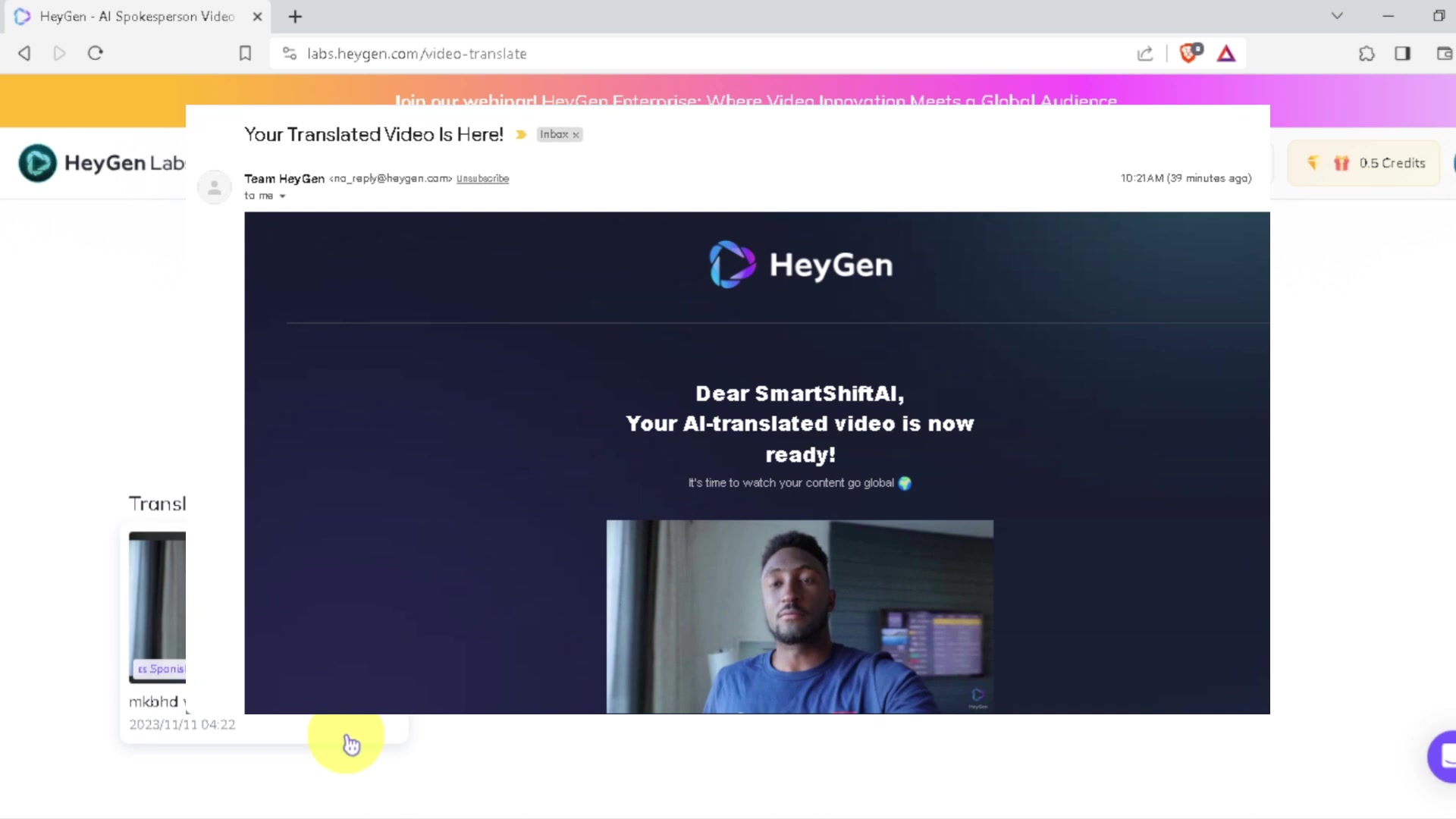
Task: Bookmark this page with the bookmark icon
Action: (245, 53)
